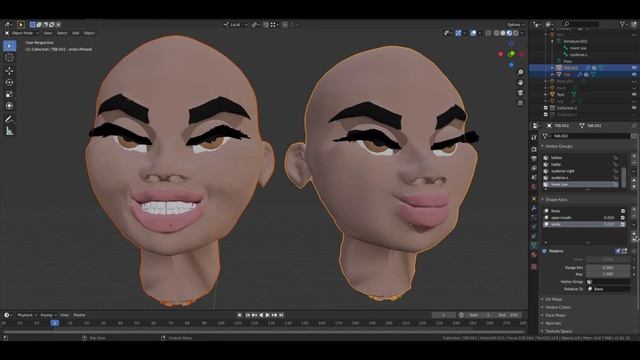Select the Annotate tool
The height and width of the screenshot is (360, 640).
9,119
